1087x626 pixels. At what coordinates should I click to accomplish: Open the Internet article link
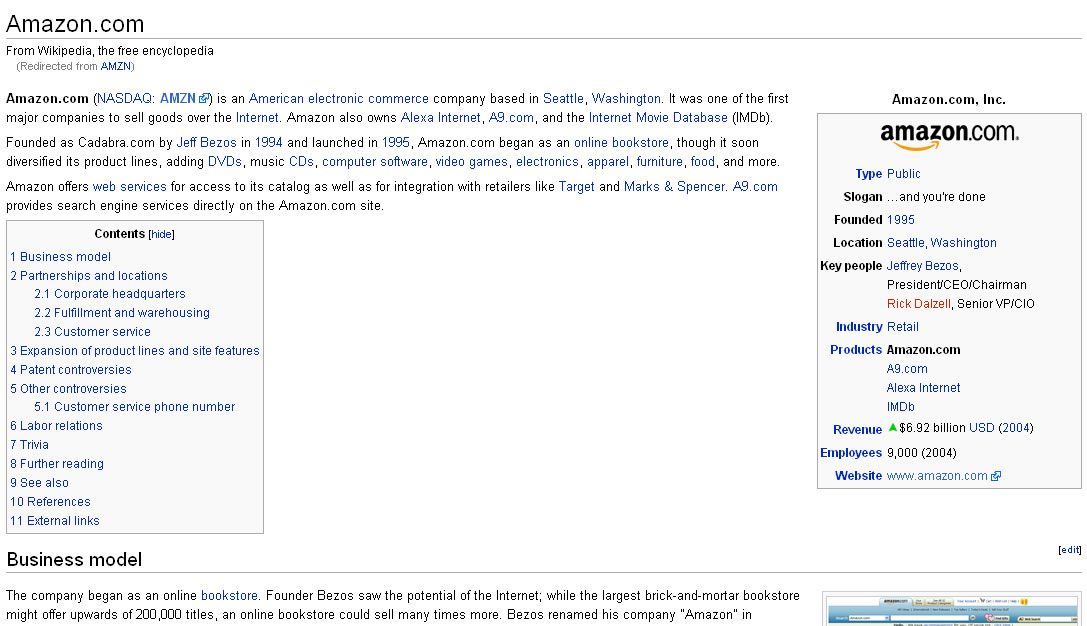point(256,118)
